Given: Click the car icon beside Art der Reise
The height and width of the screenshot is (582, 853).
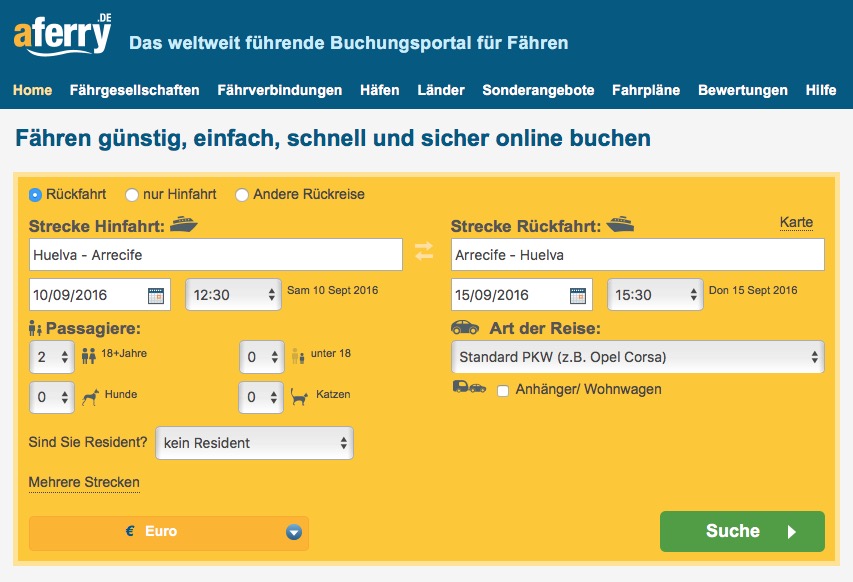Looking at the screenshot, I should [465, 328].
